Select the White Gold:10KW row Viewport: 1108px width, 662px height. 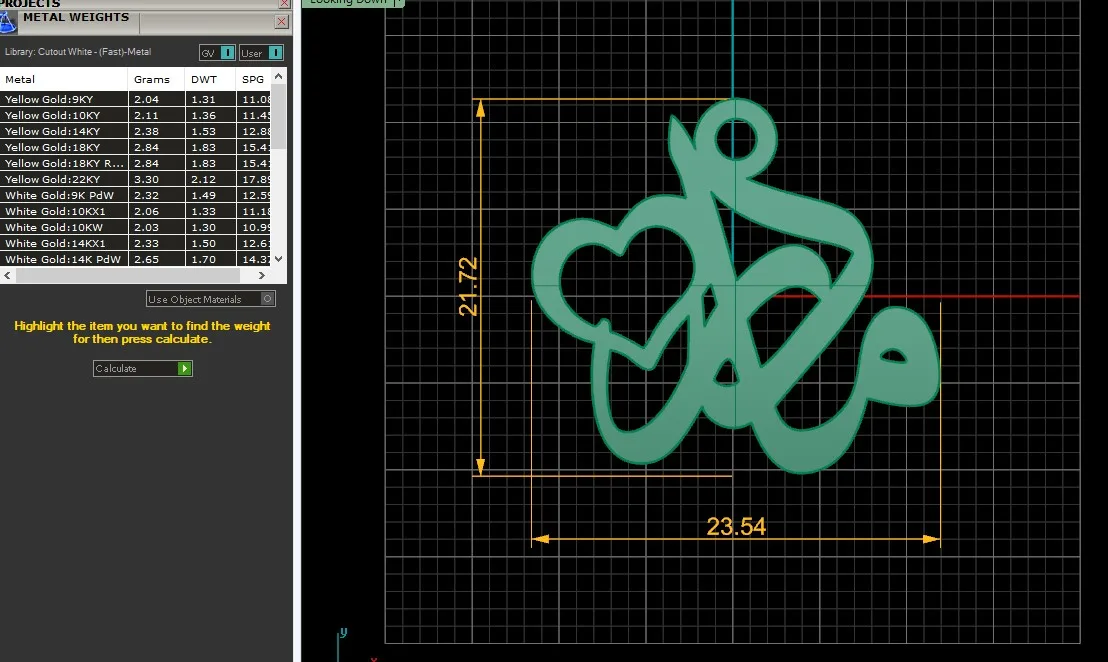(x=135, y=227)
